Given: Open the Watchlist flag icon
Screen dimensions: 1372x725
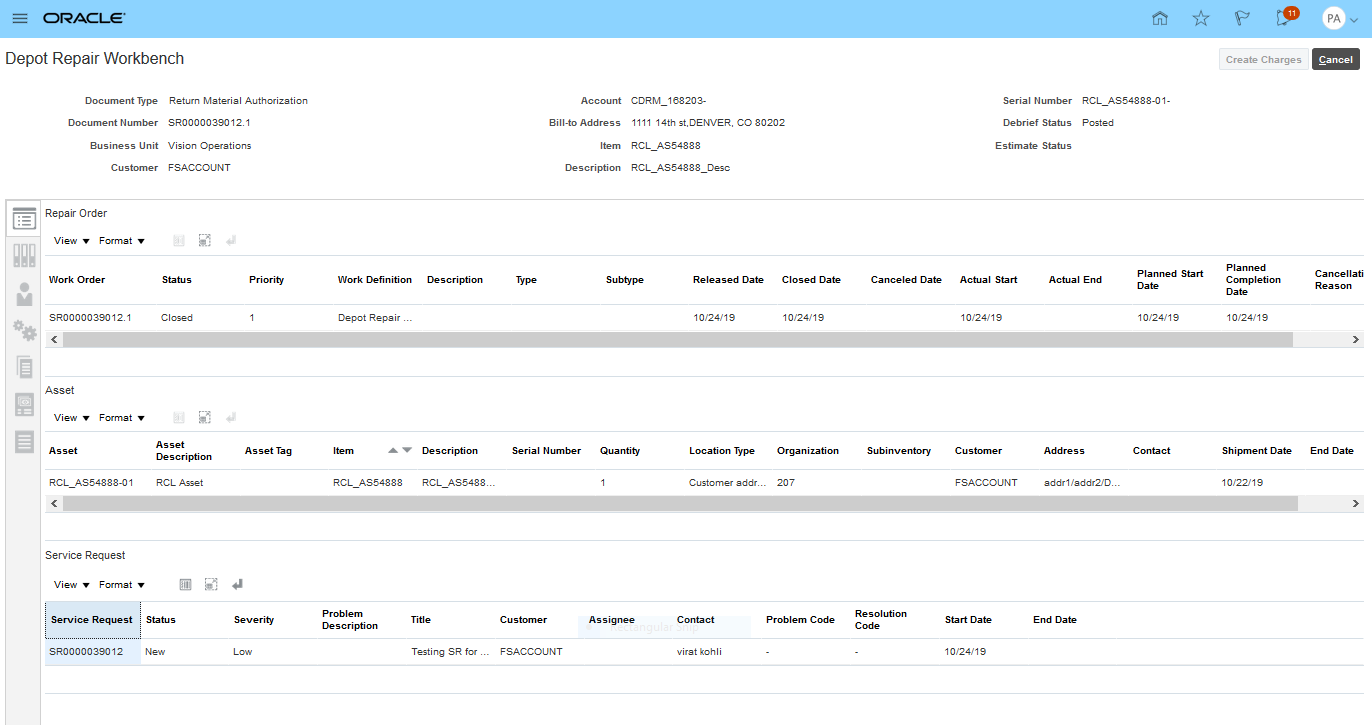Looking at the screenshot, I should point(1242,18).
